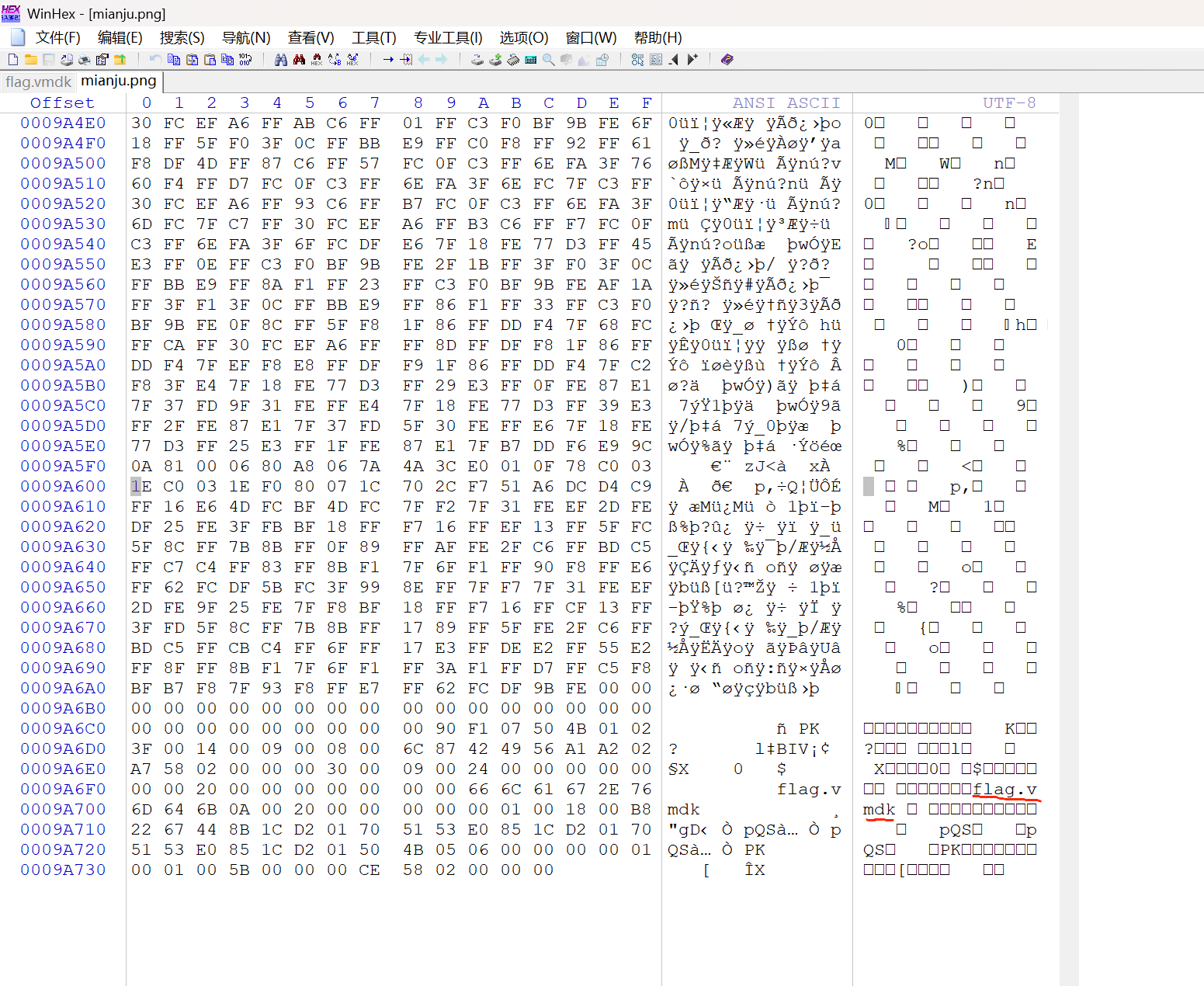Open the 帮助(H) menu
Viewport: 1204px width, 986px height.
point(658,37)
